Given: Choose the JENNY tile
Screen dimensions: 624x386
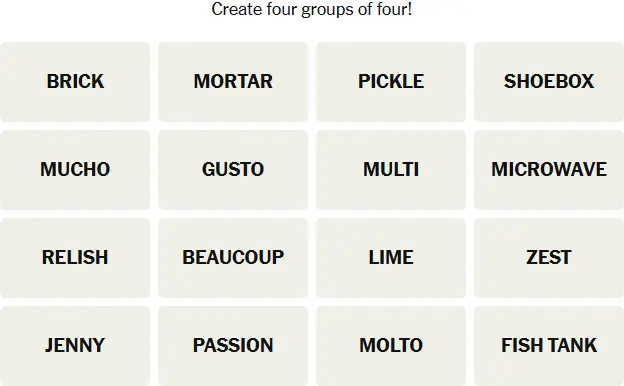Looking at the screenshot, I should pyautogui.click(x=75, y=346).
